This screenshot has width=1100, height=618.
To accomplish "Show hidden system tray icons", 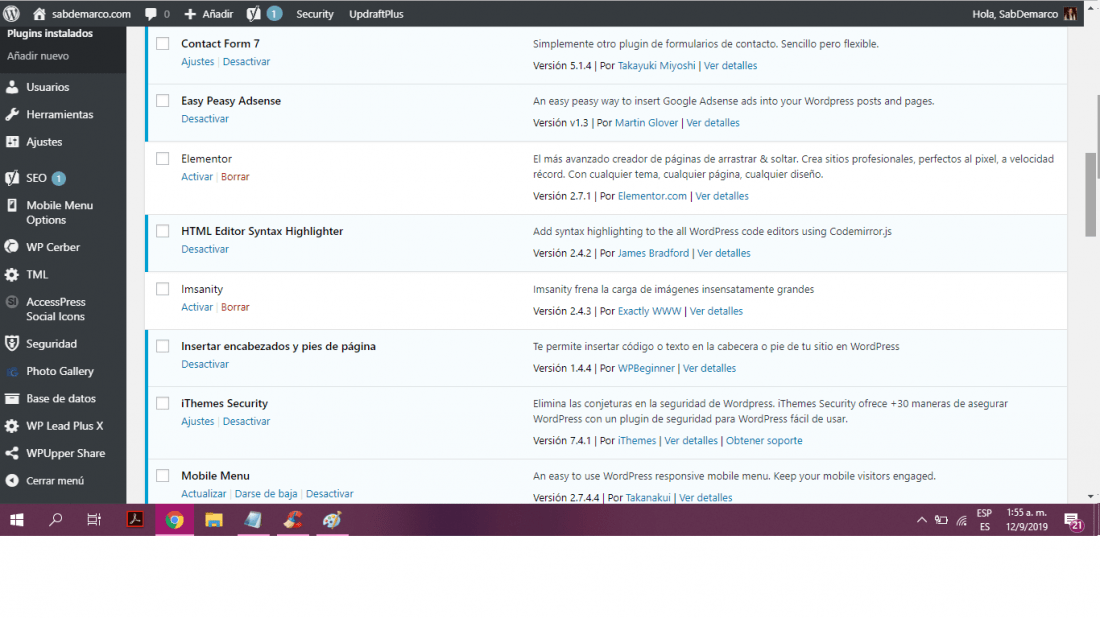I will point(922,520).
